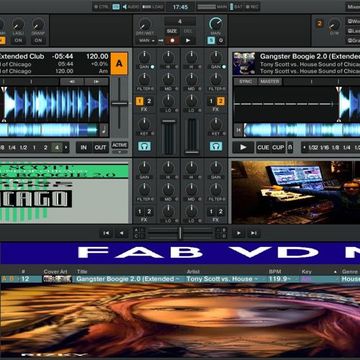The image size is (360, 360).
Task: Click the CTRL controller indicator in header
Action: (101, 7)
